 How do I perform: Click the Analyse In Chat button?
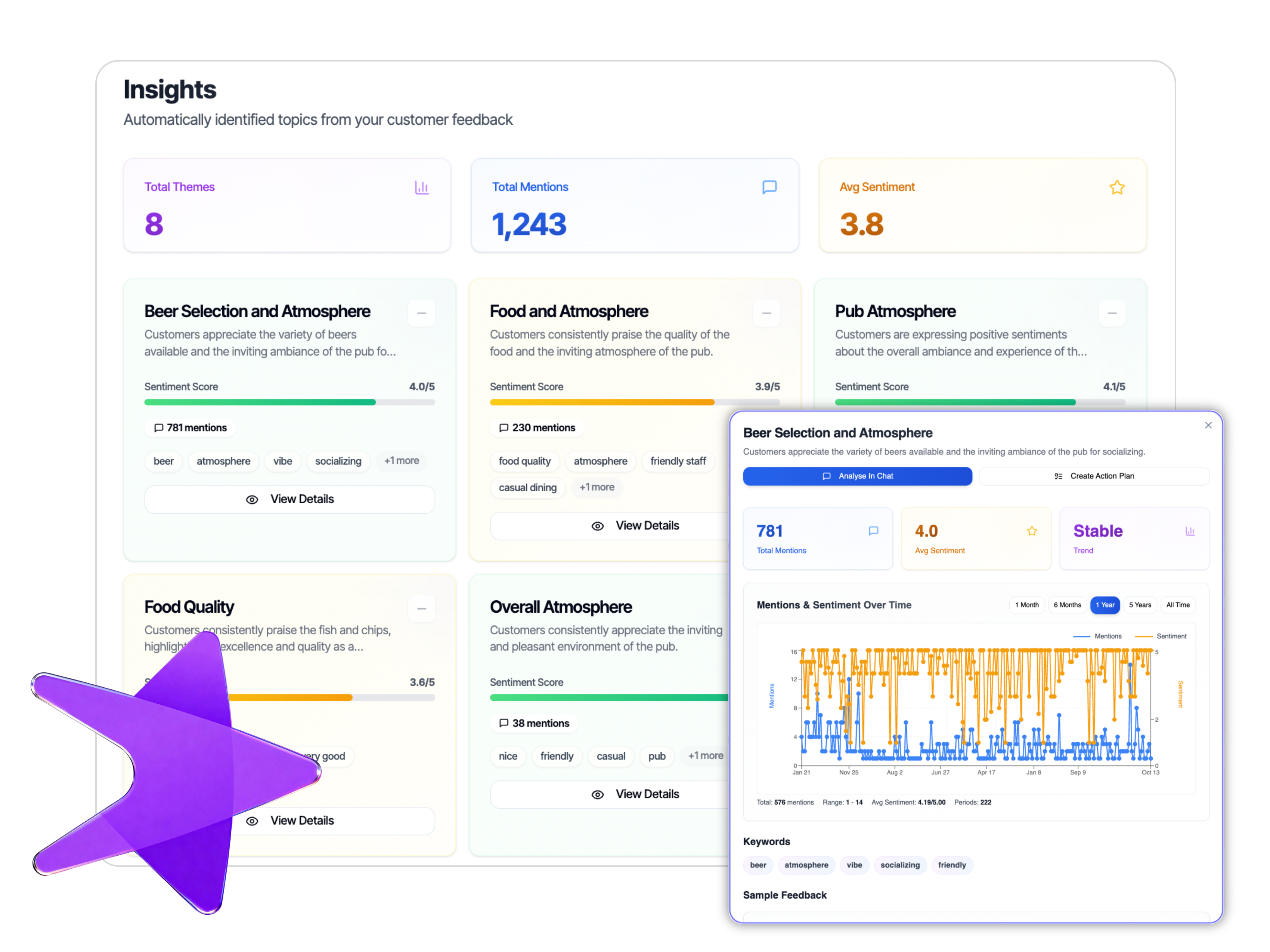click(857, 476)
